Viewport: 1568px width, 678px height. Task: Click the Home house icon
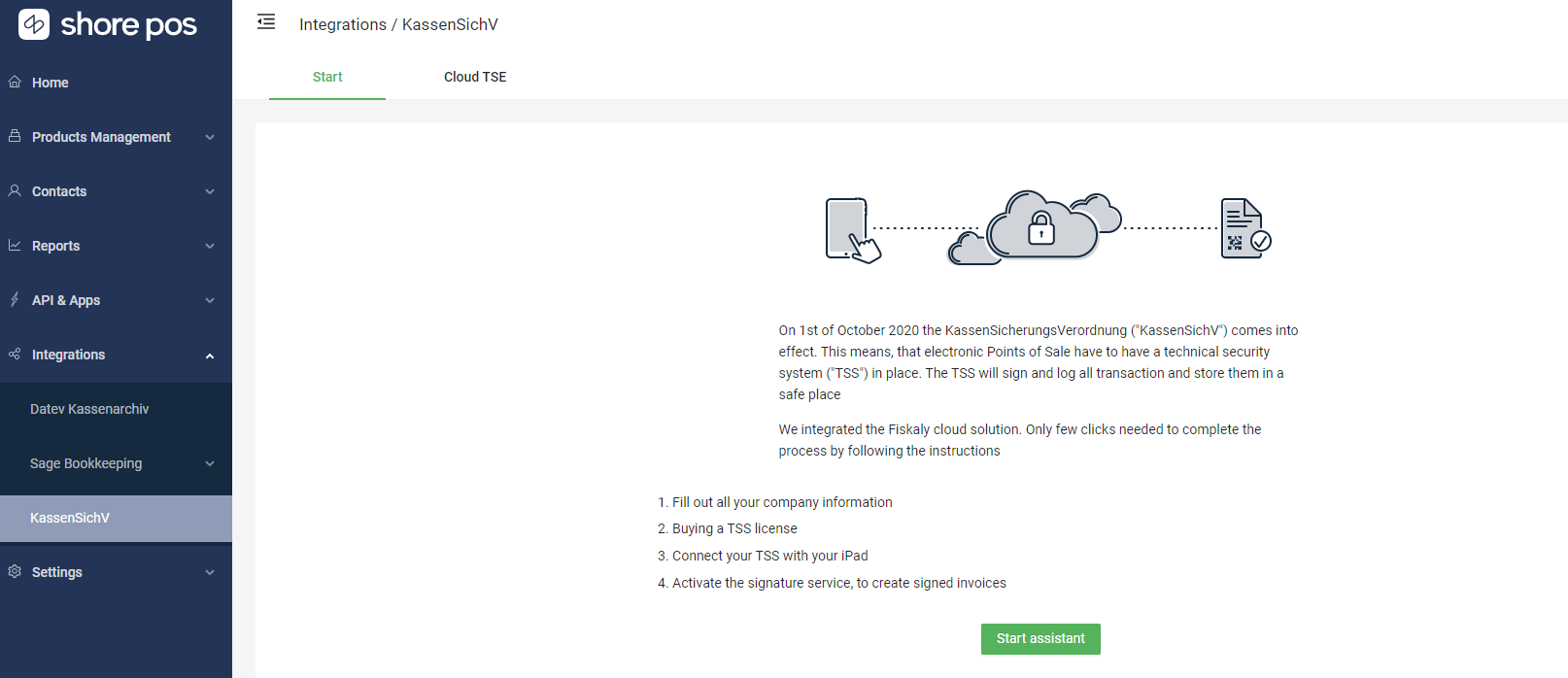pos(15,82)
